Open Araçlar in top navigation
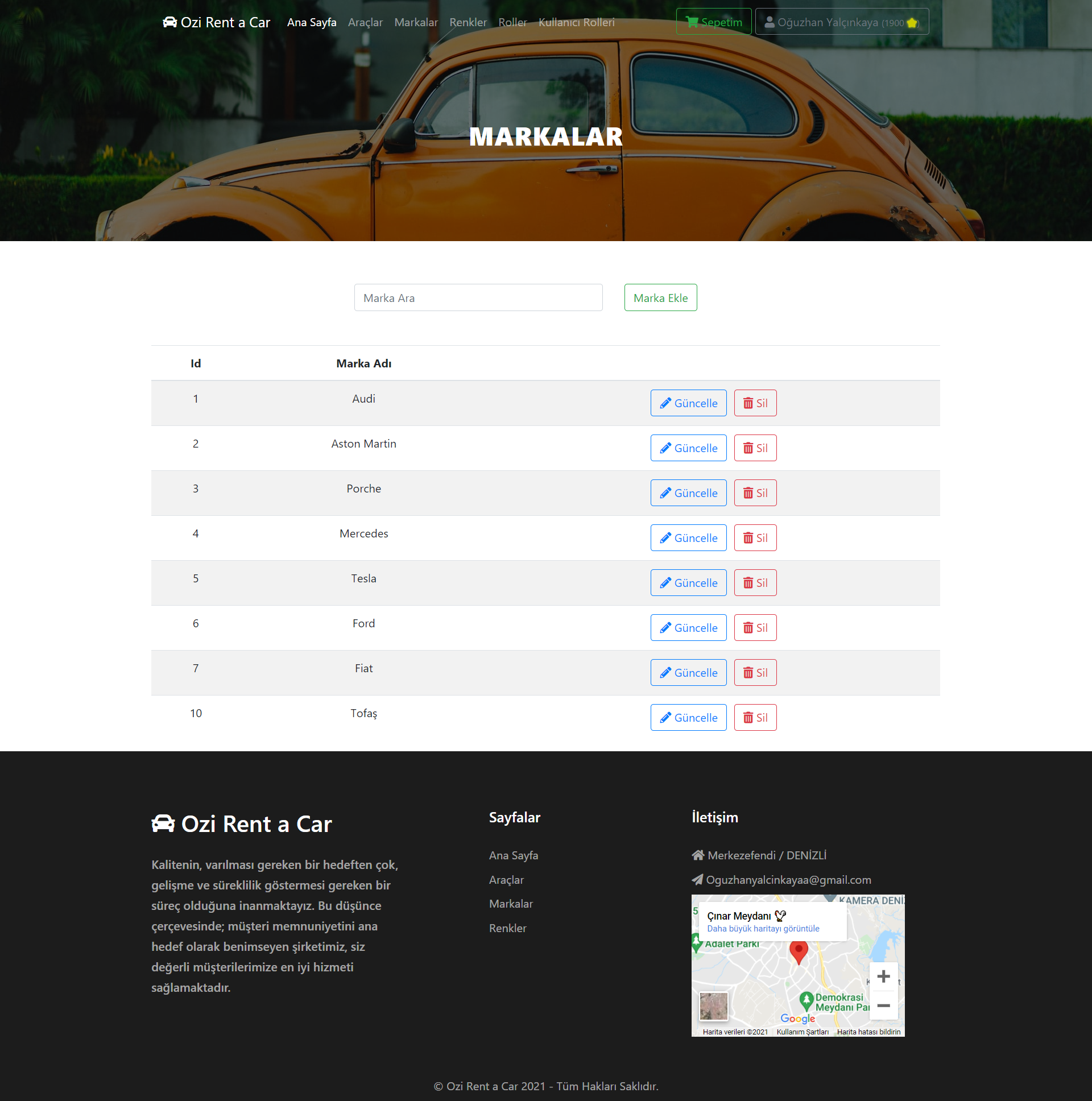The height and width of the screenshot is (1101, 1092). (365, 22)
